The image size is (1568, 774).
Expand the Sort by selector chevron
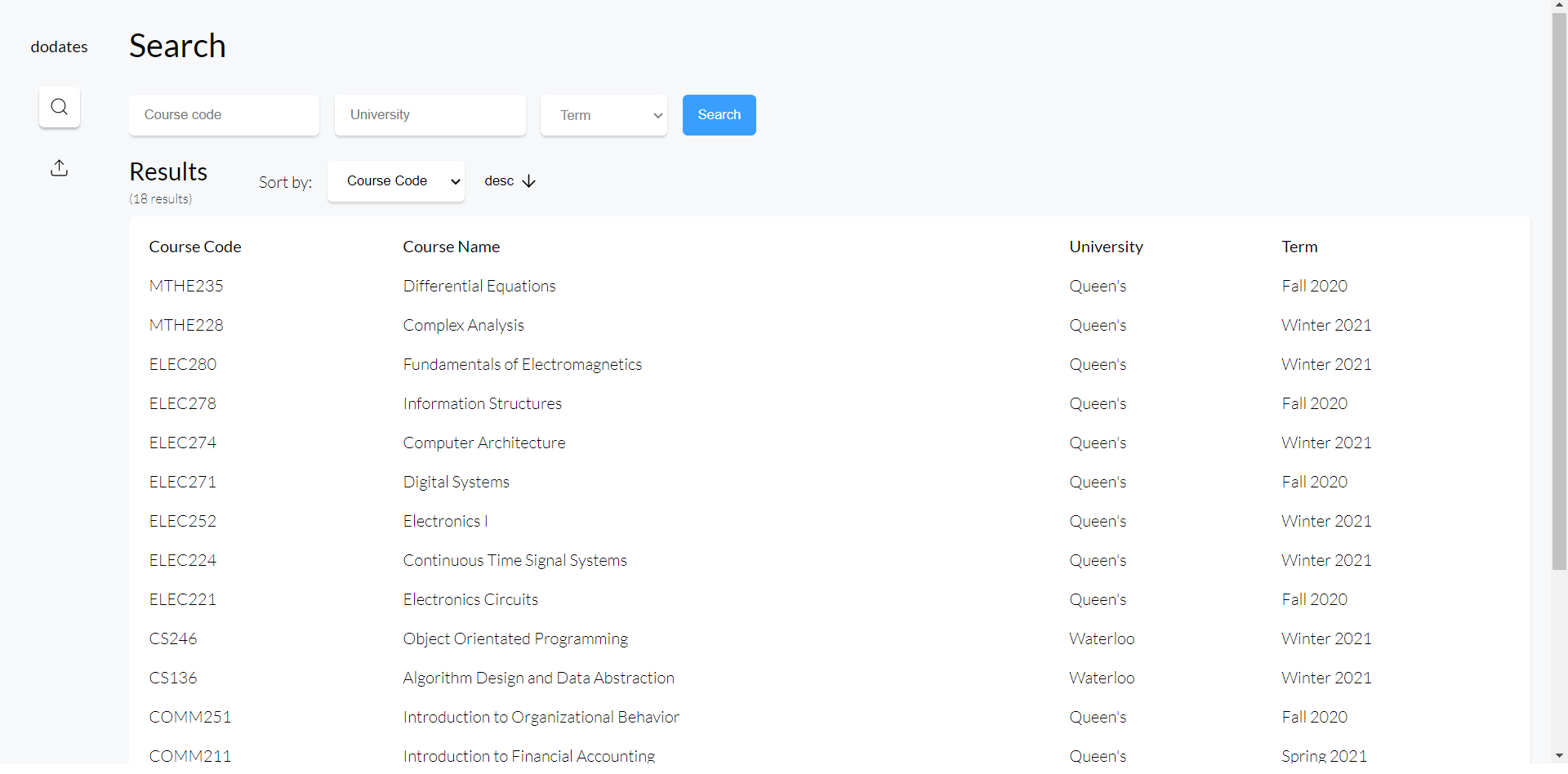click(454, 181)
